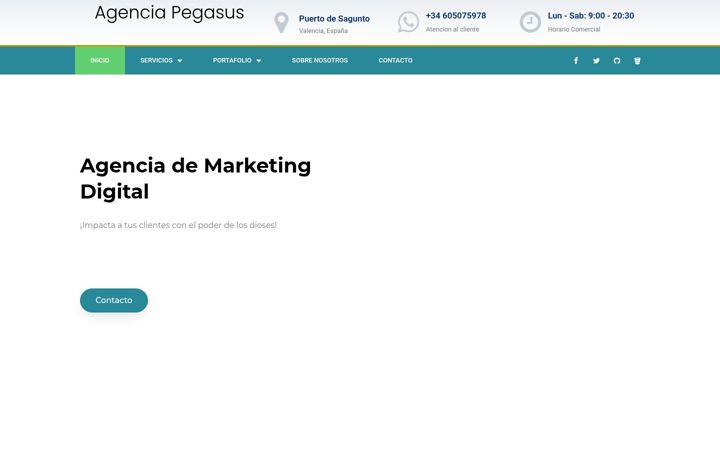Open Contacto in the navigation bar
Screen dimensions: 720x450
pyautogui.click(x=395, y=60)
